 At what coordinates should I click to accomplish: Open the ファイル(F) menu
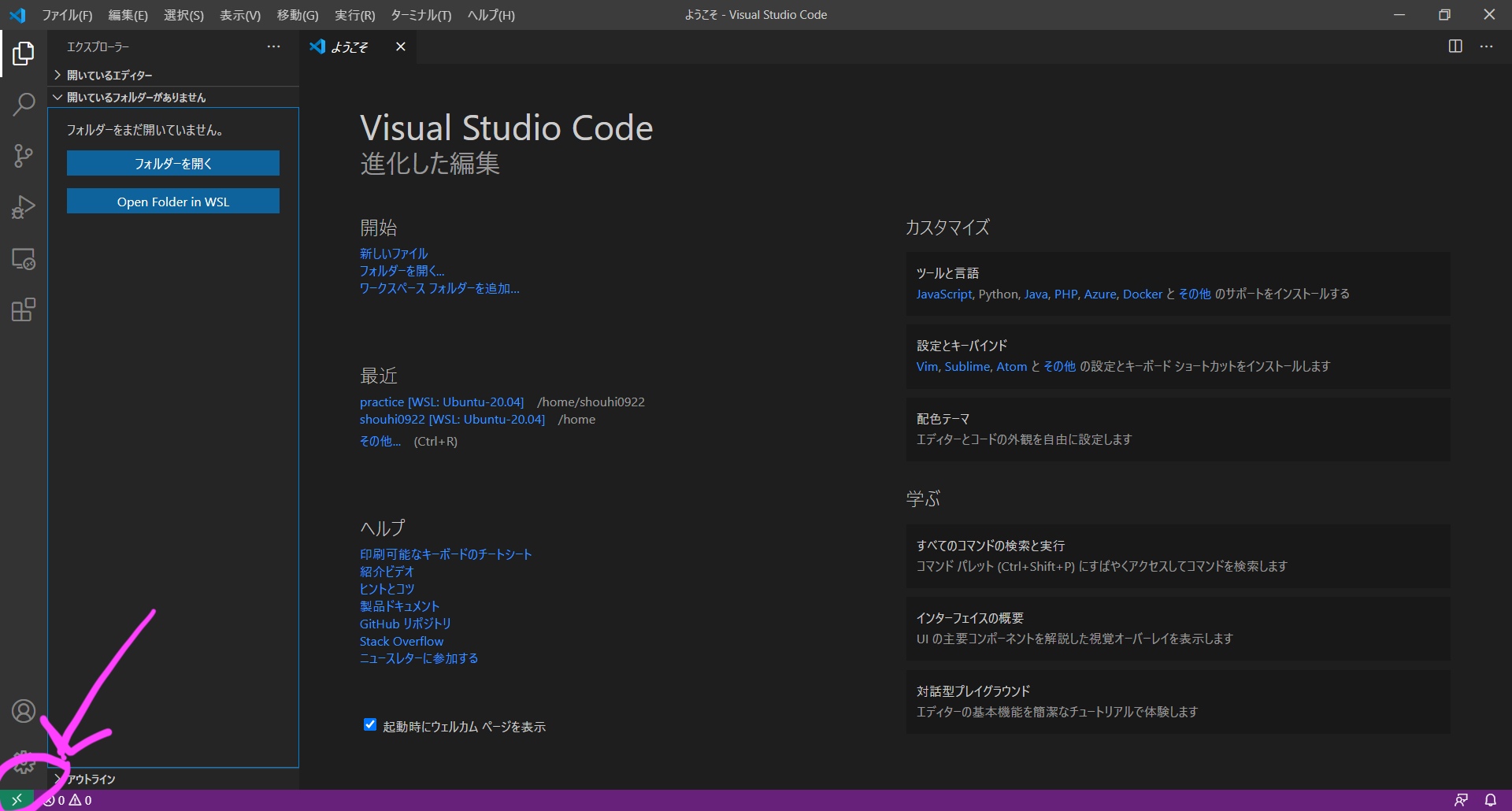[x=67, y=15]
